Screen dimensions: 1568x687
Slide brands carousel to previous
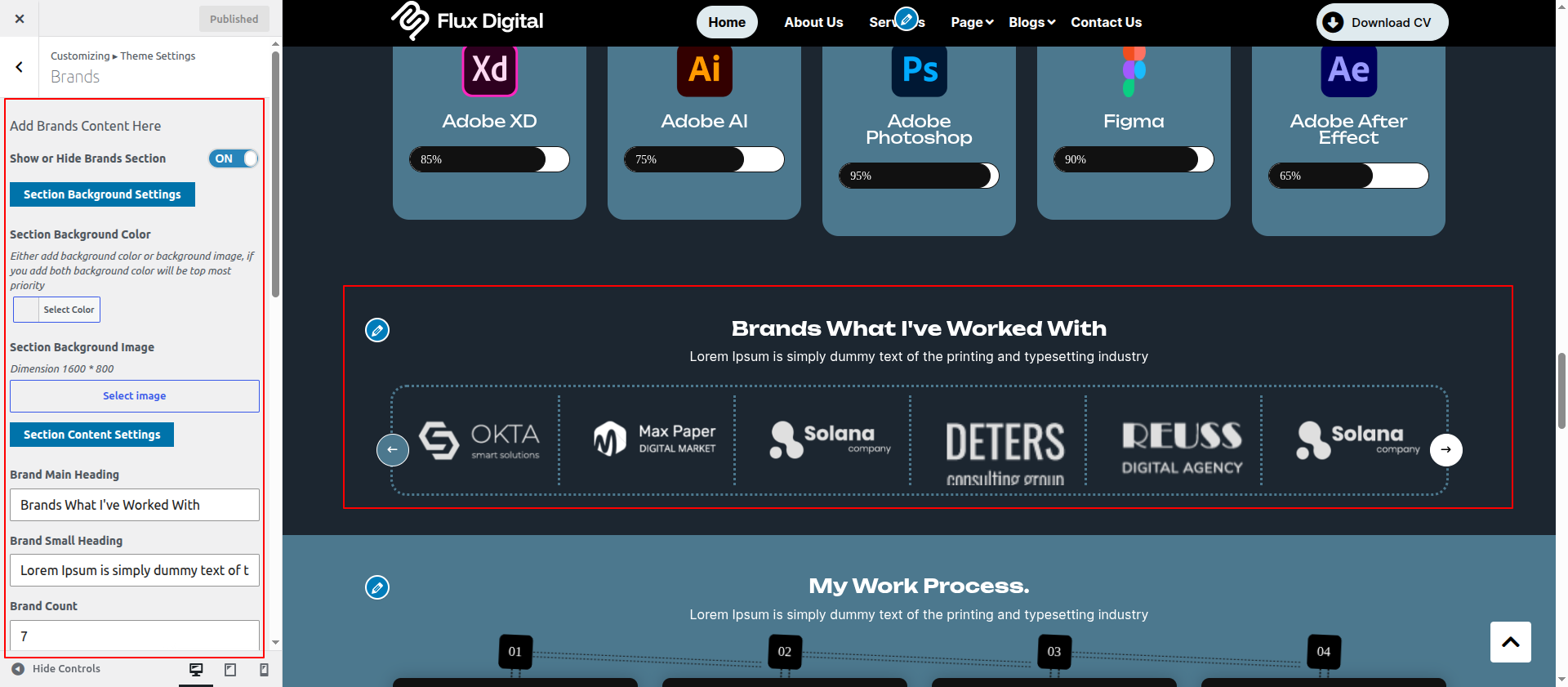click(393, 450)
